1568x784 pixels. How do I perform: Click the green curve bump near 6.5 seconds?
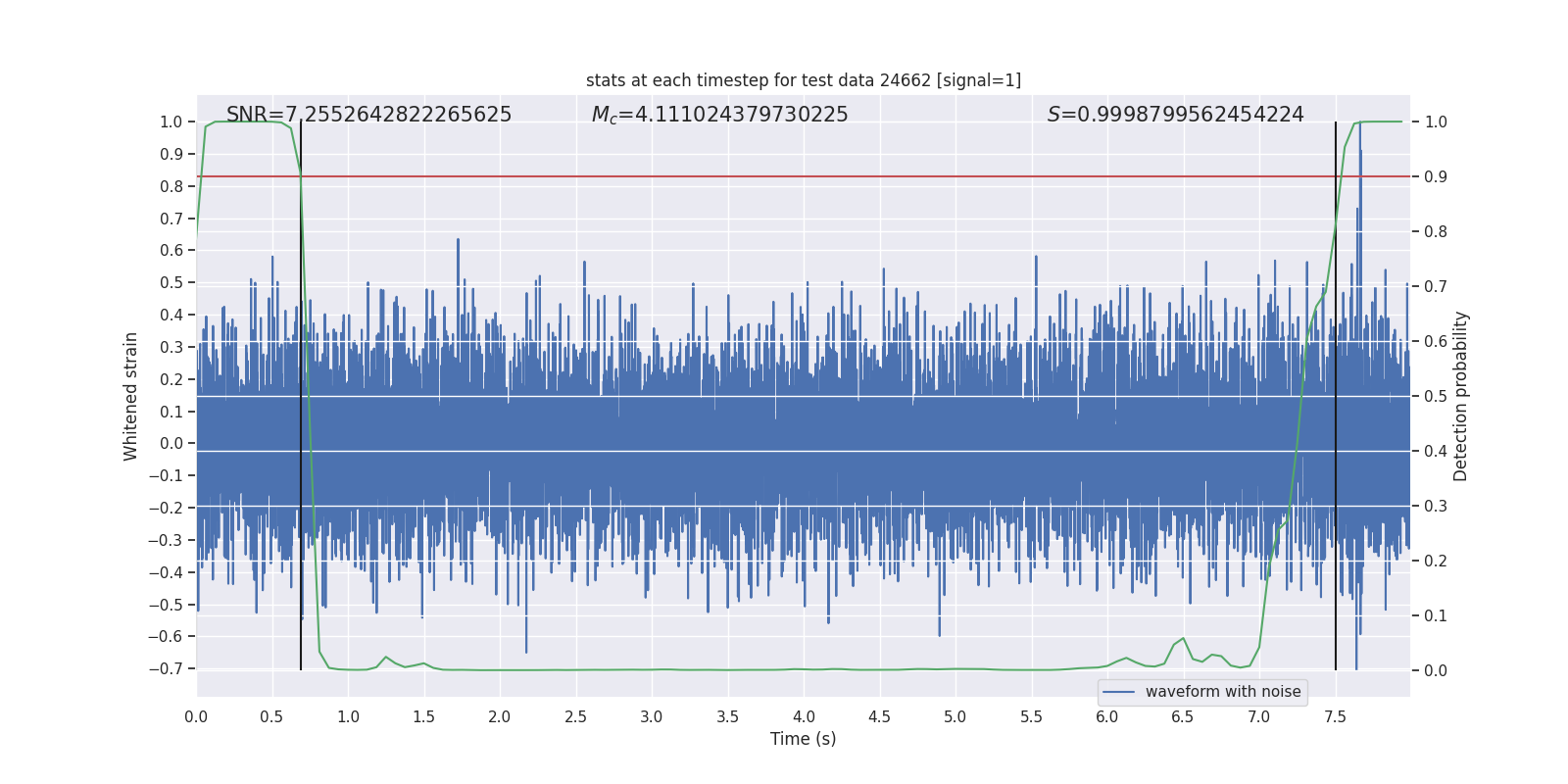click(x=1183, y=639)
